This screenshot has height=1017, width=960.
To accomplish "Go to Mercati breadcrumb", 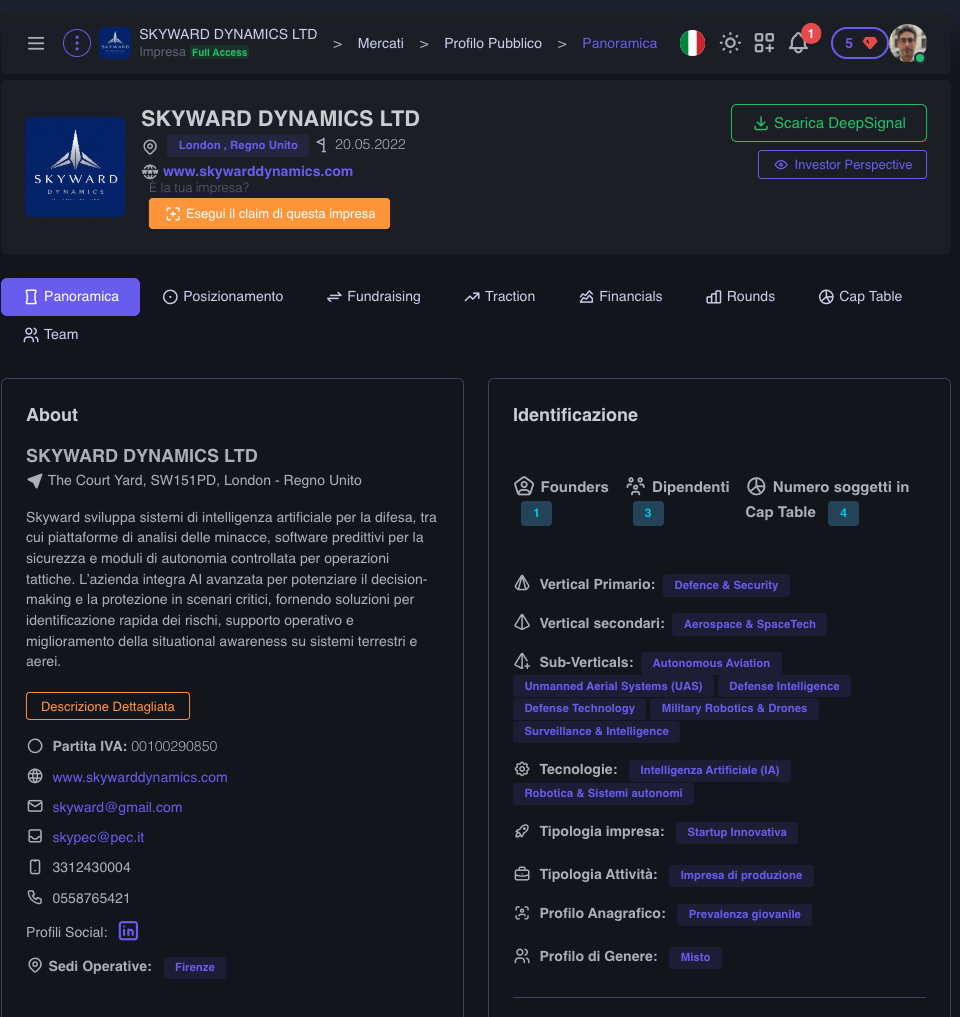I will click(380, 43).
